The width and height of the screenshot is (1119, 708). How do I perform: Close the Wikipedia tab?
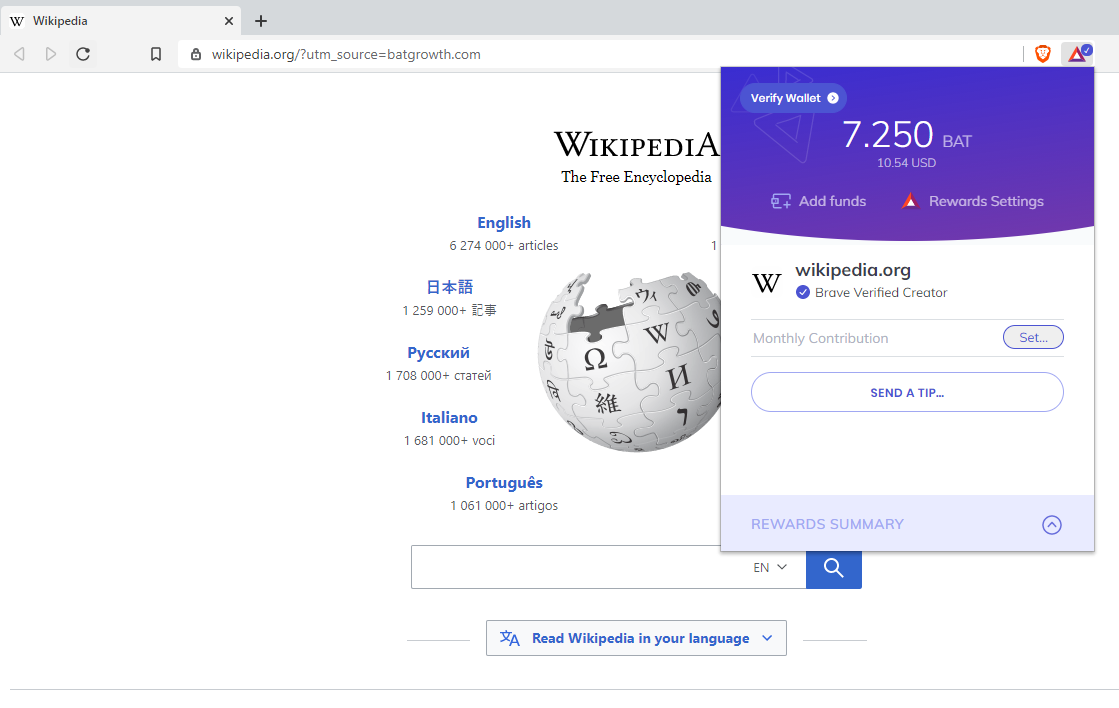point(228,21)
